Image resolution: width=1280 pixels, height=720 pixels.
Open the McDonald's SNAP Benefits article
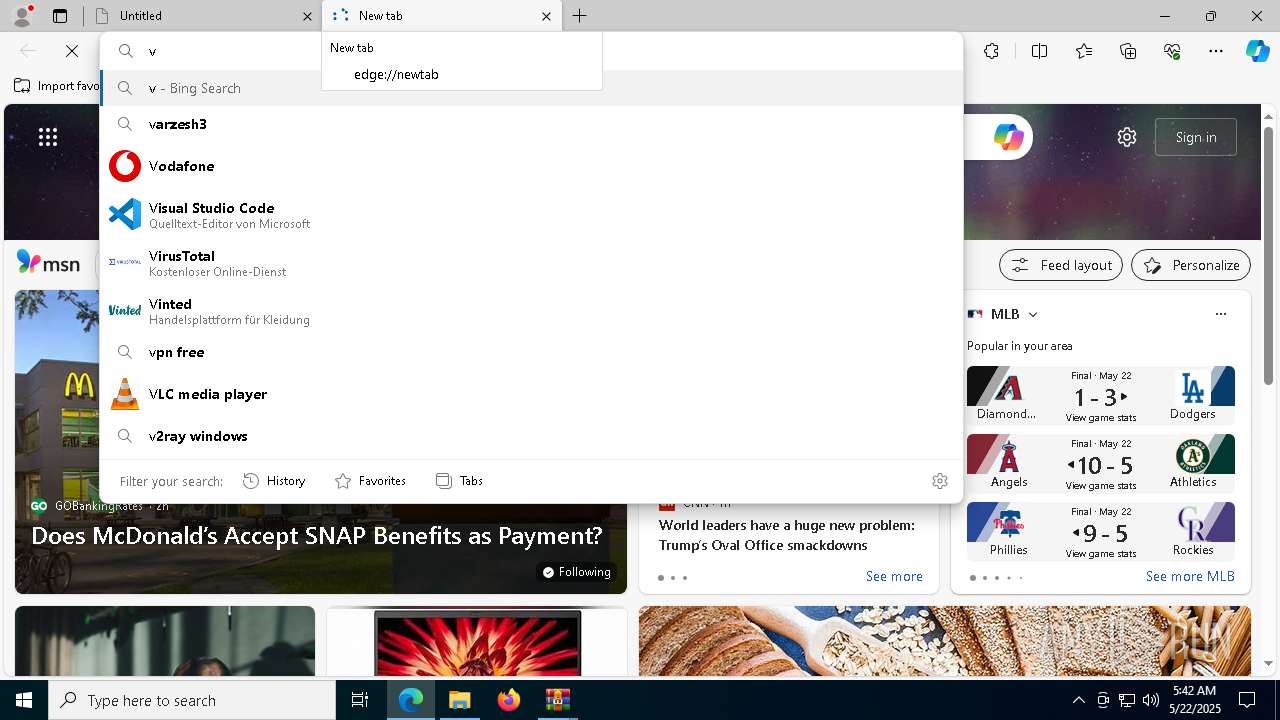[x=317, y=536]
